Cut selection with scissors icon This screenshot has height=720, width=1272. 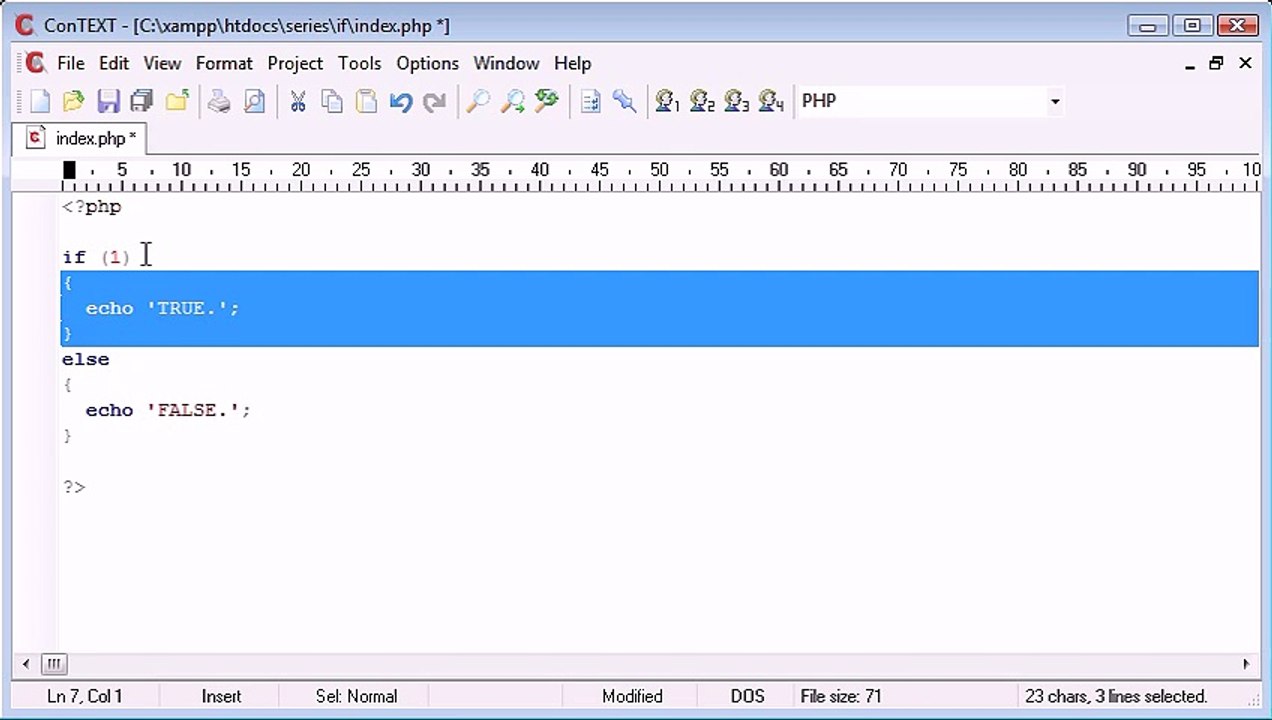297,101
